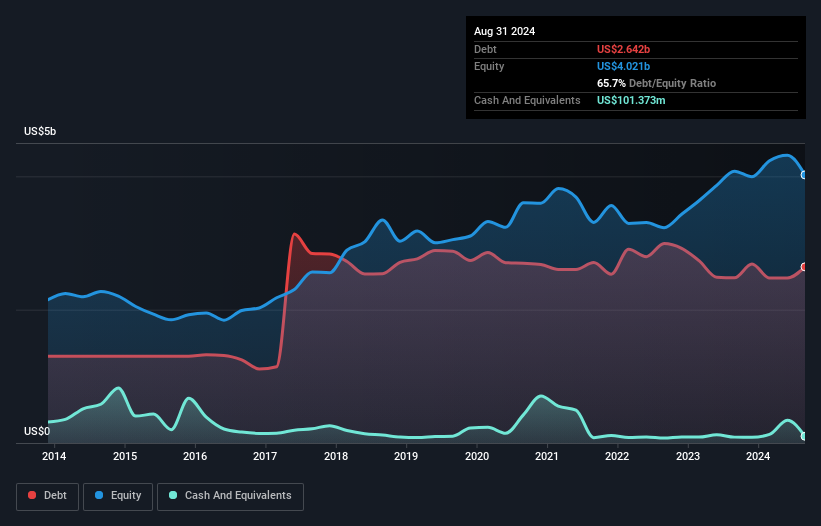Click the Aug 31 2024 tooltip date
Screen dimensions: 821x526
point(504,31)
